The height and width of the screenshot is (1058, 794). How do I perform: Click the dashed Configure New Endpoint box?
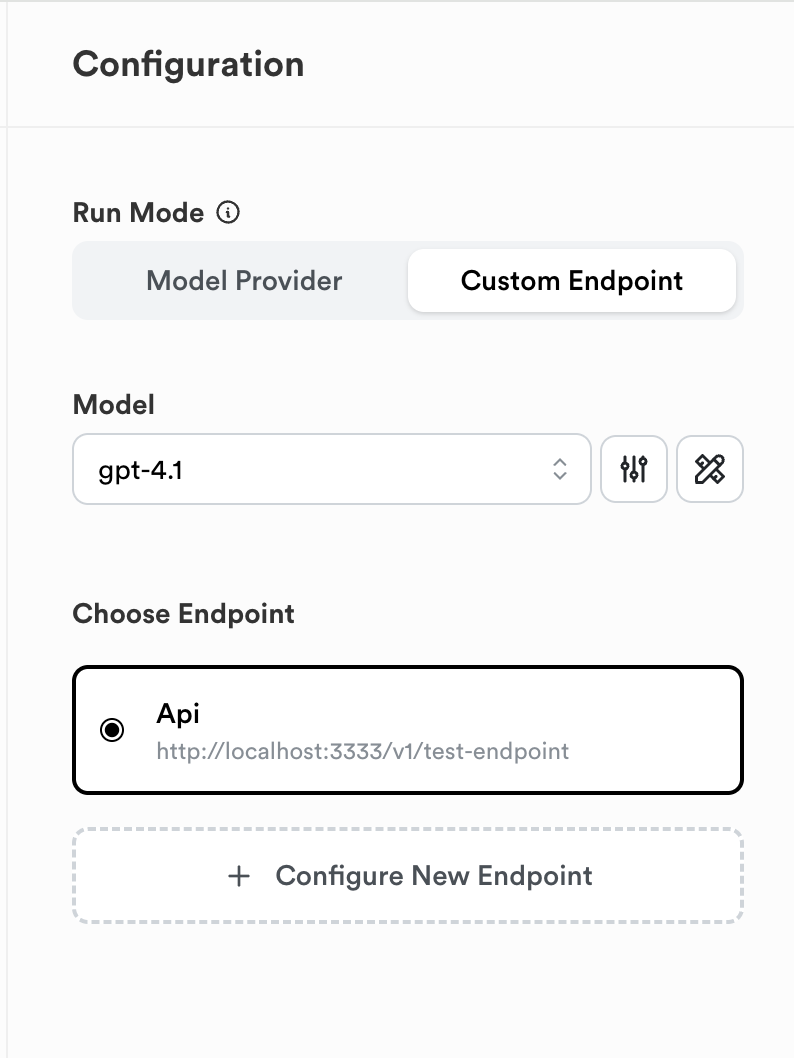coord(408,876)
